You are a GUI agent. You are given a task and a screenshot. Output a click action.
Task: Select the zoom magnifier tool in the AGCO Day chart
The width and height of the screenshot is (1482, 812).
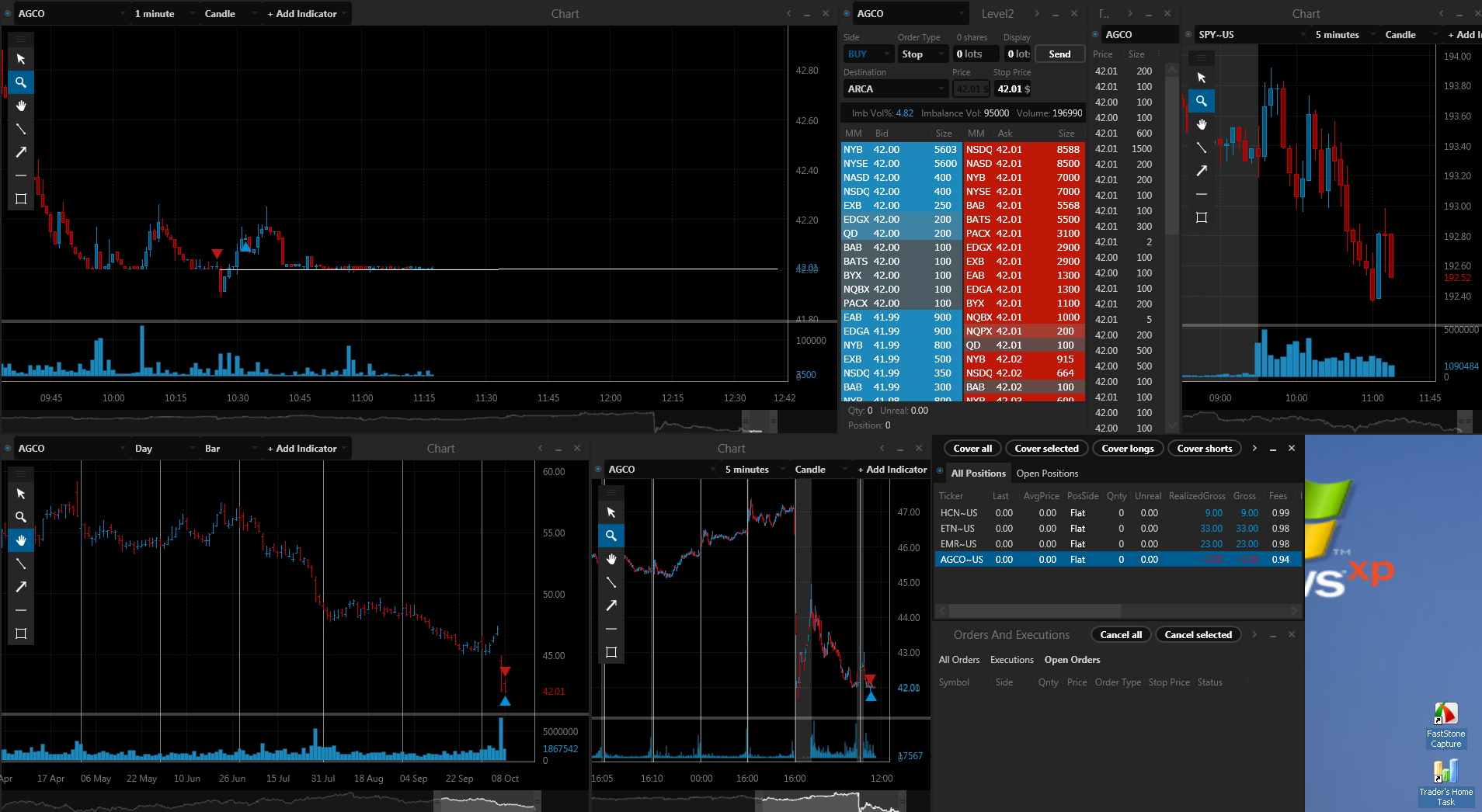(x=21, y=517)
